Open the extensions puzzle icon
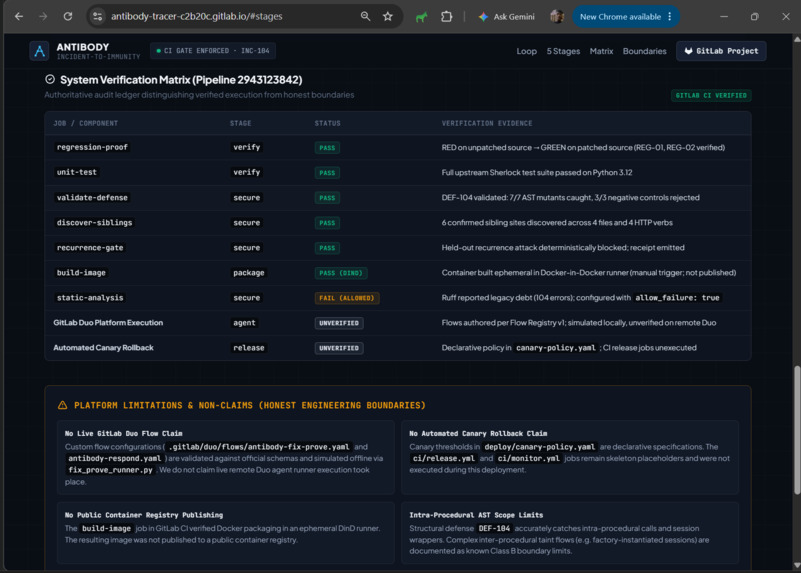The width and height of the screenshot is (801, 573). pos(446,16)
